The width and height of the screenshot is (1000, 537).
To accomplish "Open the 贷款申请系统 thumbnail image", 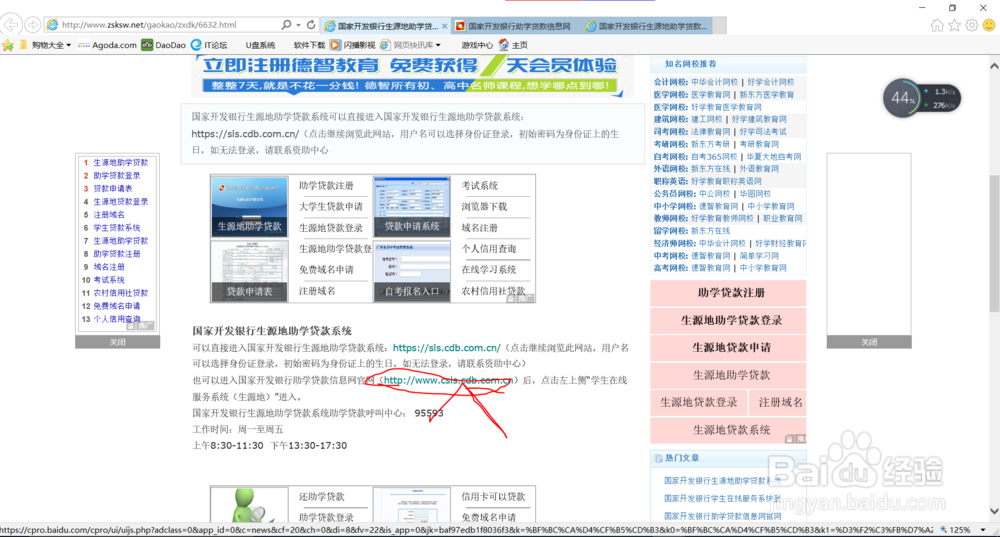I will point(412,207).
